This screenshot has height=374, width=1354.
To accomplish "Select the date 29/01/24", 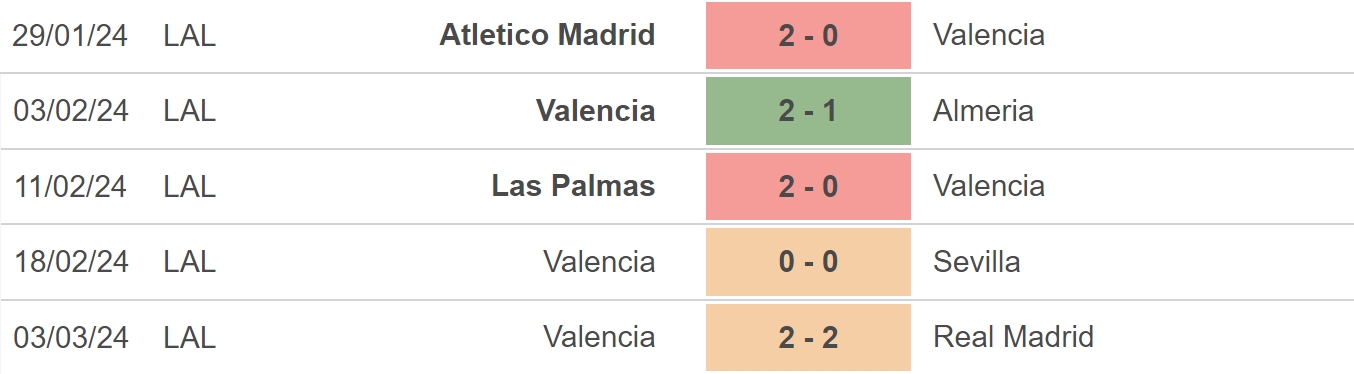I will pyautogui.click(x=71, y=35).
